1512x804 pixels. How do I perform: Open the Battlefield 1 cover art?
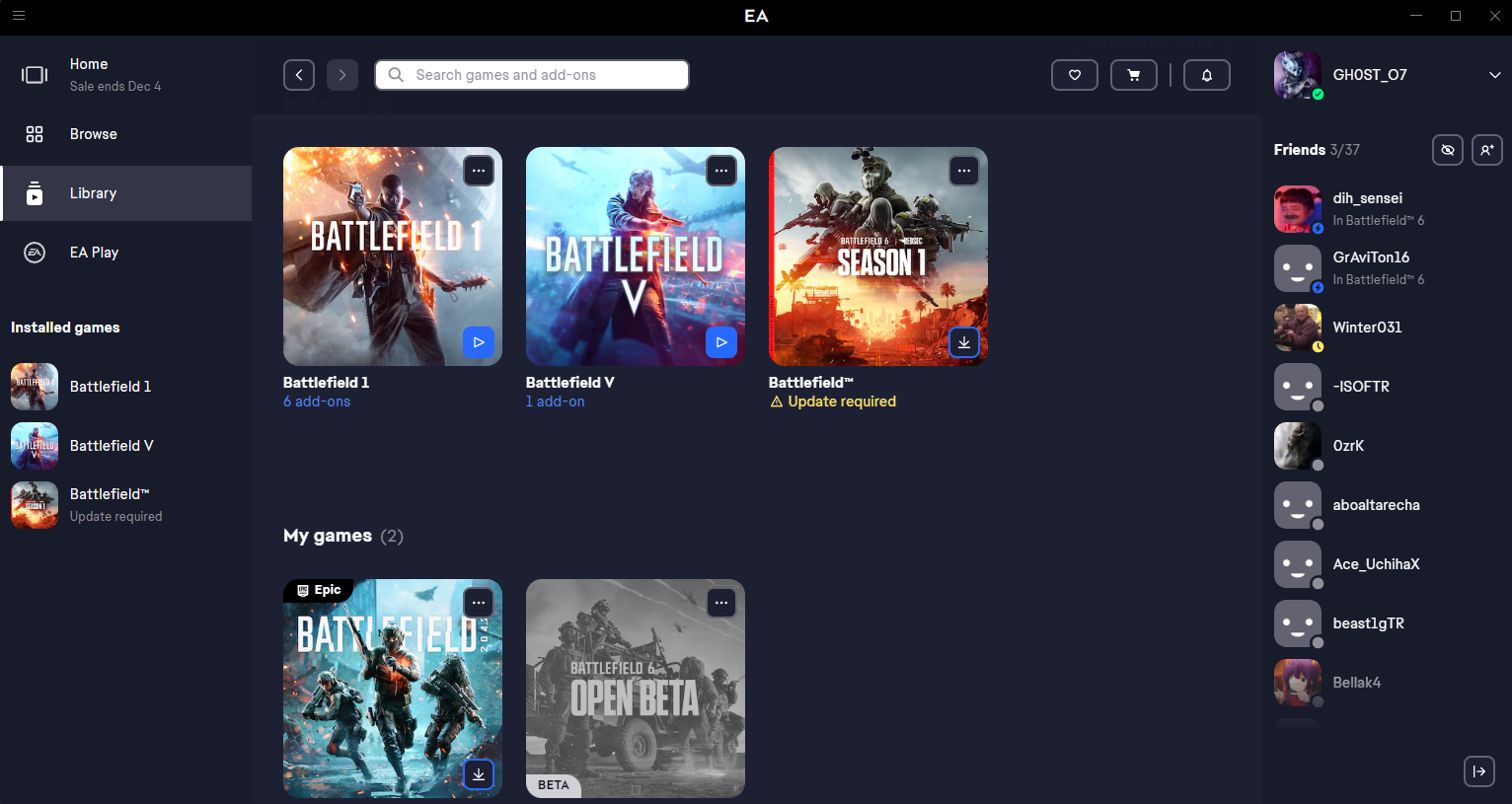pos(393,256)
